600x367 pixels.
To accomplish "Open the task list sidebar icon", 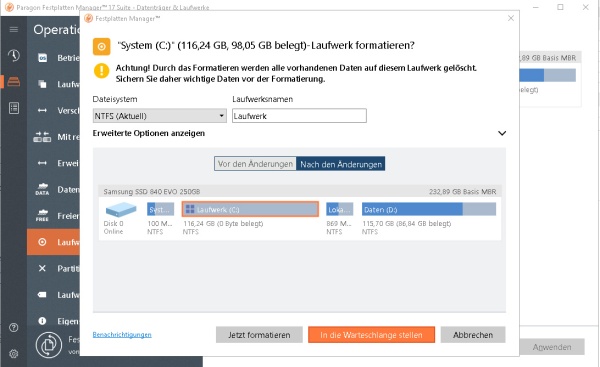I will click(x=14, y=108).
